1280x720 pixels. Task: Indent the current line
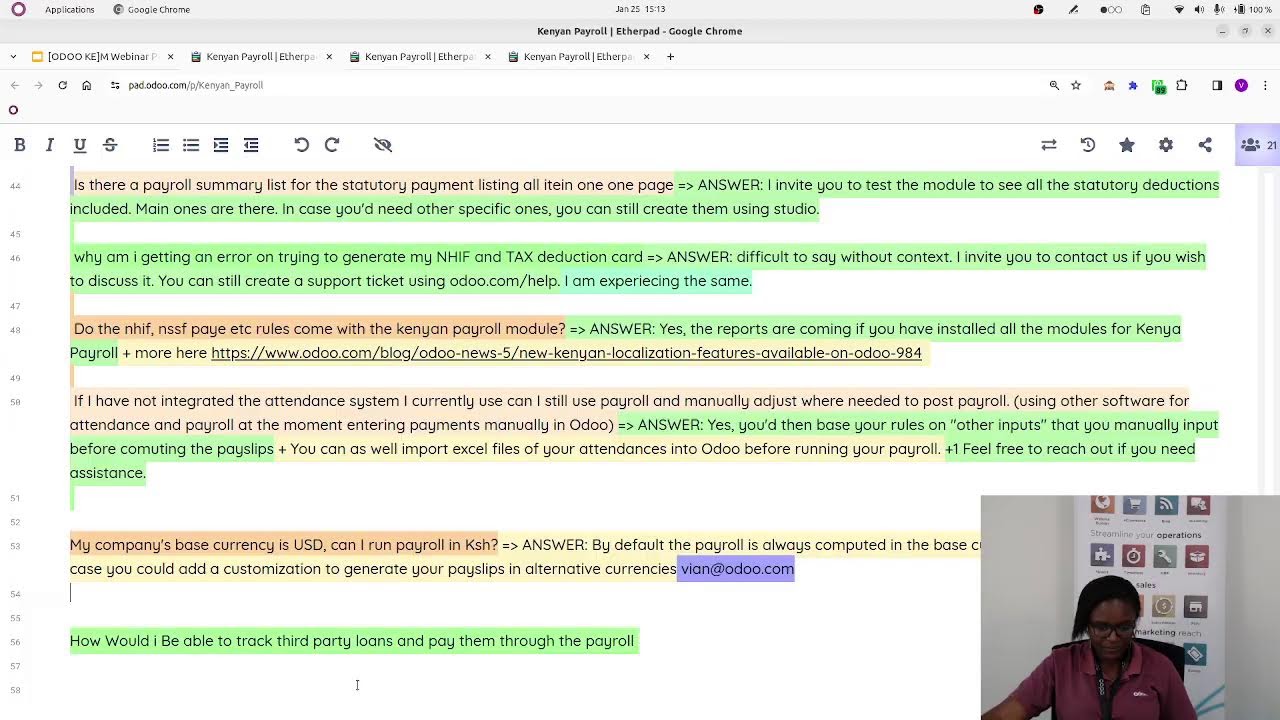(x=221, y=145)
